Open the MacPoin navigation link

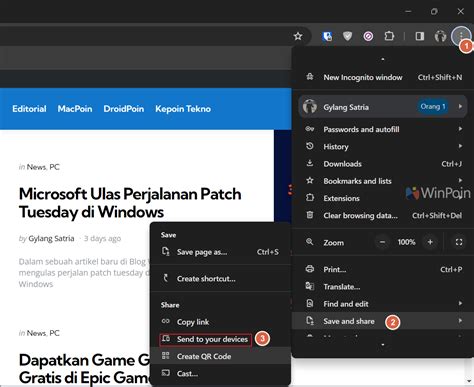click(x=75, y=109)
